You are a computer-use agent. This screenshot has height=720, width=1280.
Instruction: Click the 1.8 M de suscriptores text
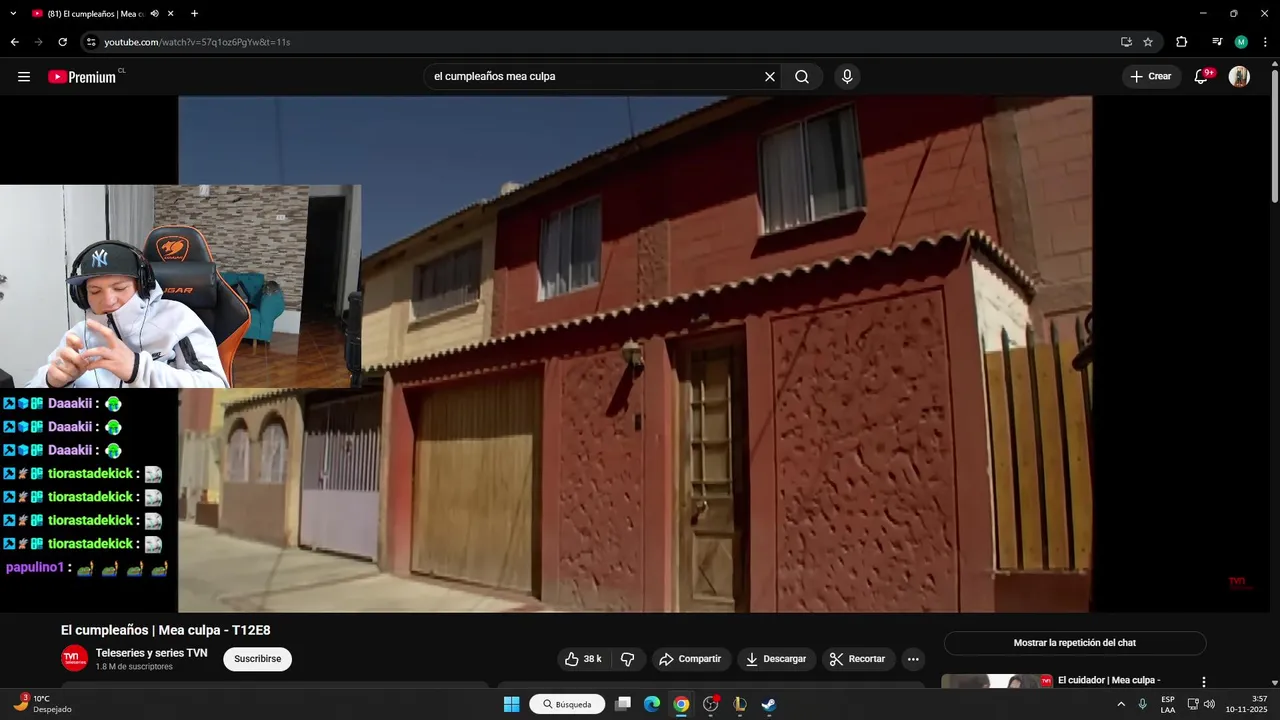tap(134, 667)
